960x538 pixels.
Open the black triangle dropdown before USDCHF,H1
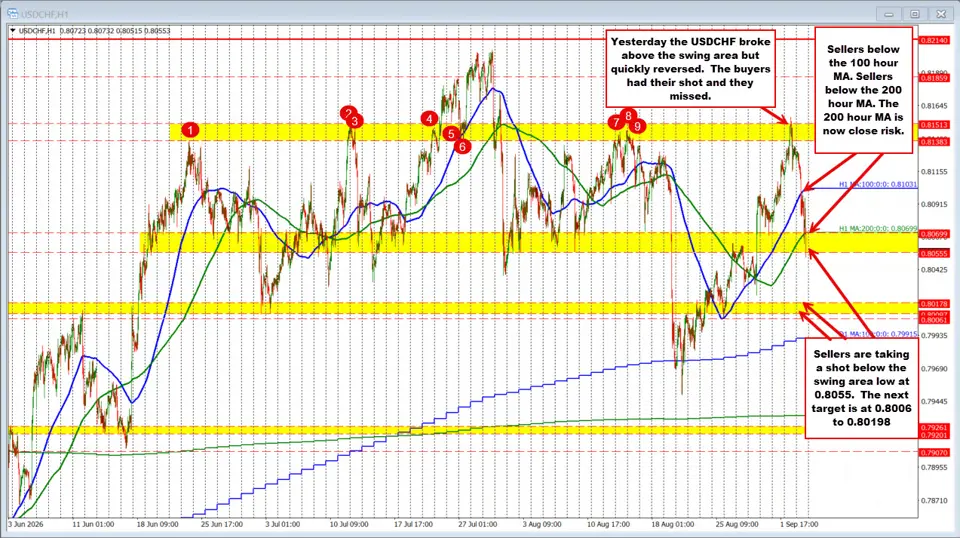click(x=13, y=31)
